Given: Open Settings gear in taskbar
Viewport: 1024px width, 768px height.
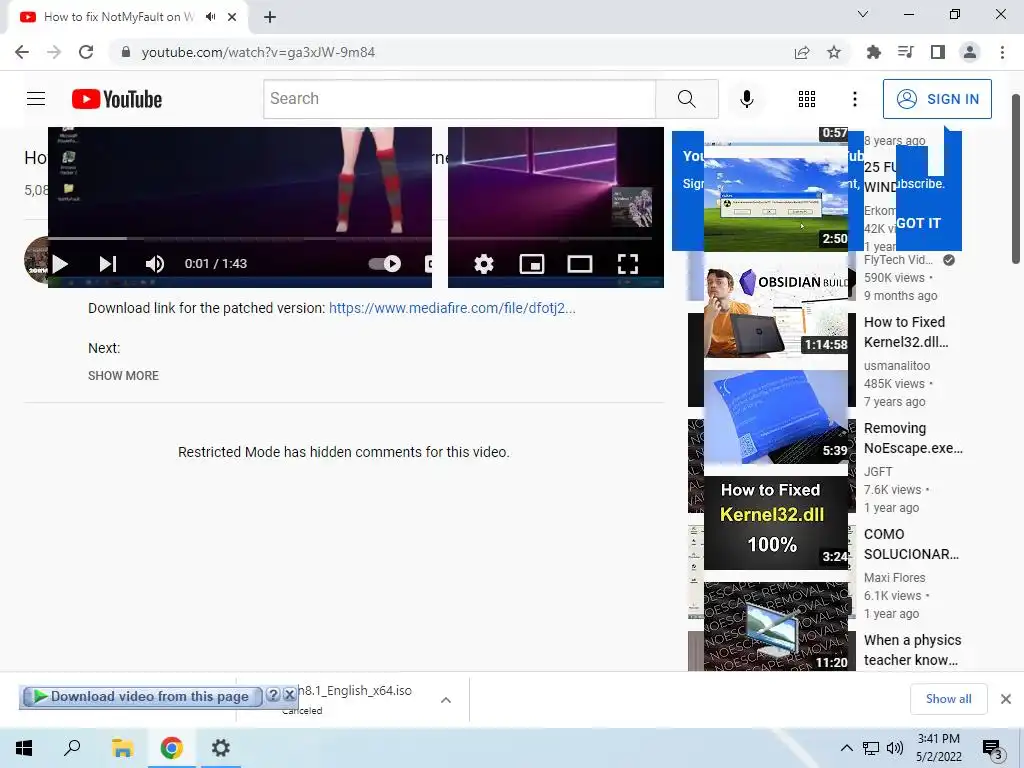Looking at the screenshot, I should pyautogui.click(x=221, y=748).
